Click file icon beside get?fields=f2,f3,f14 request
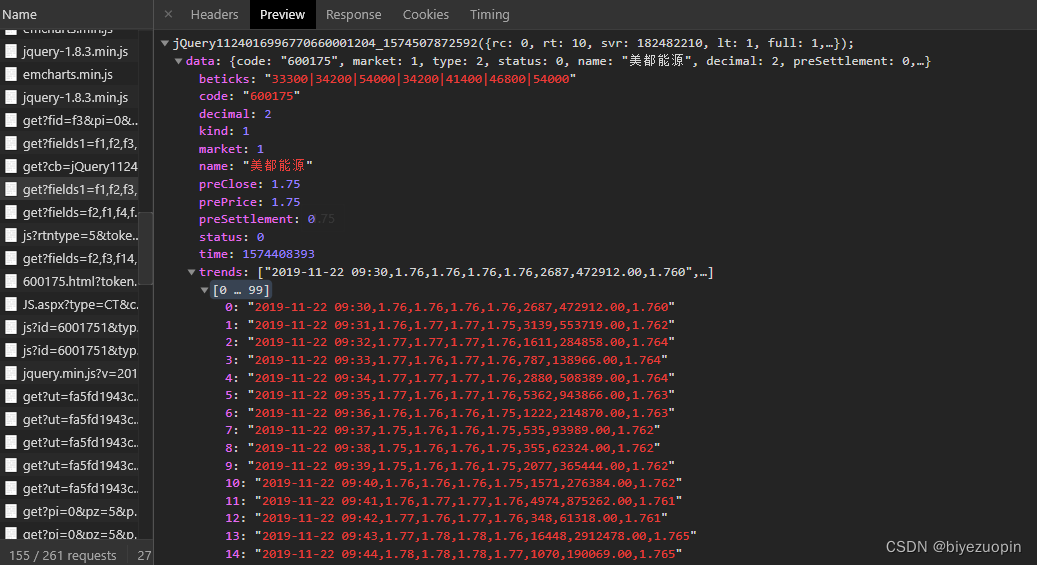This screenshot has width=1037, height=565. [11, 258]
